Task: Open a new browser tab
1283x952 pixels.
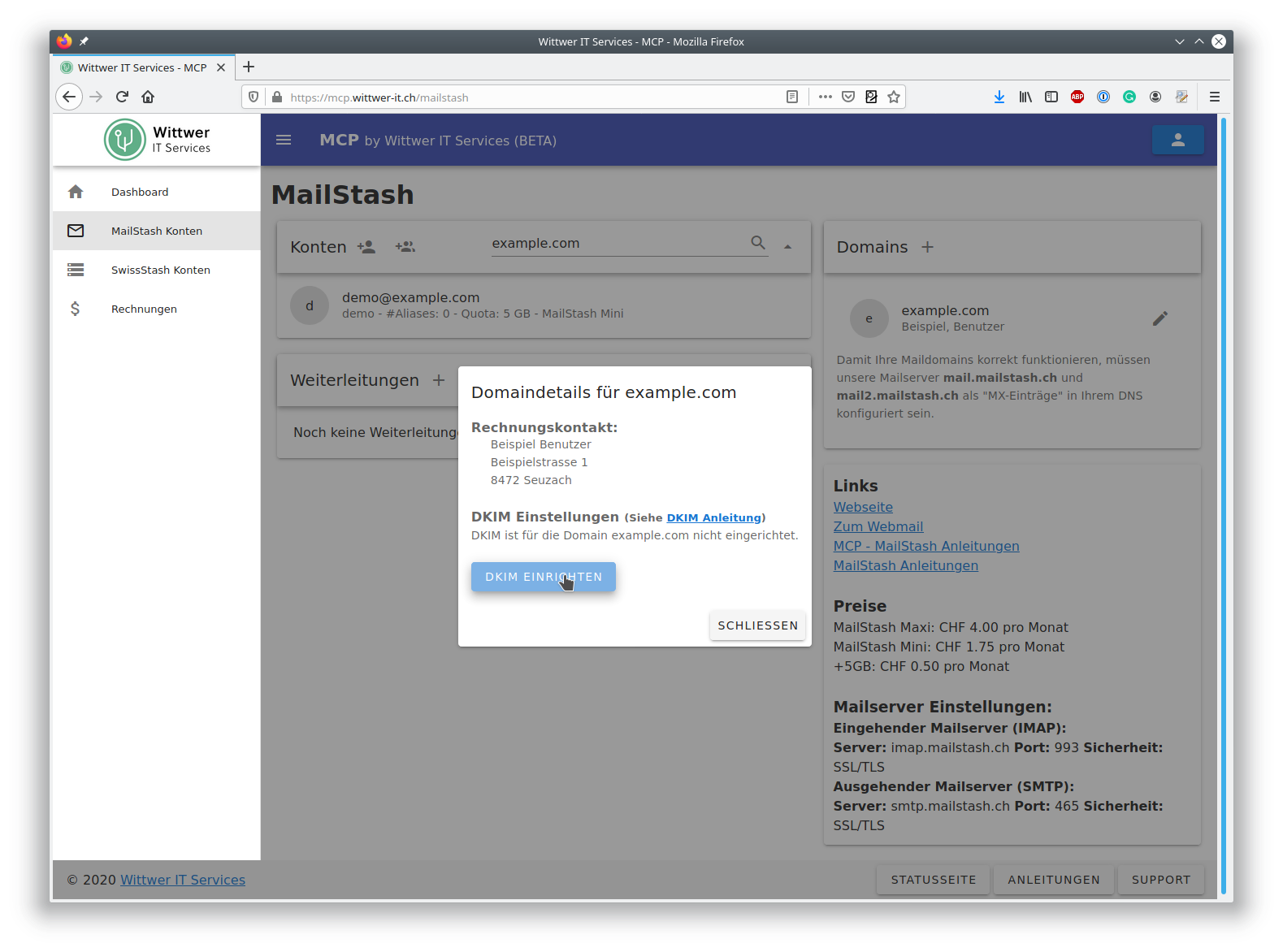Action: (x=249, y=67)
